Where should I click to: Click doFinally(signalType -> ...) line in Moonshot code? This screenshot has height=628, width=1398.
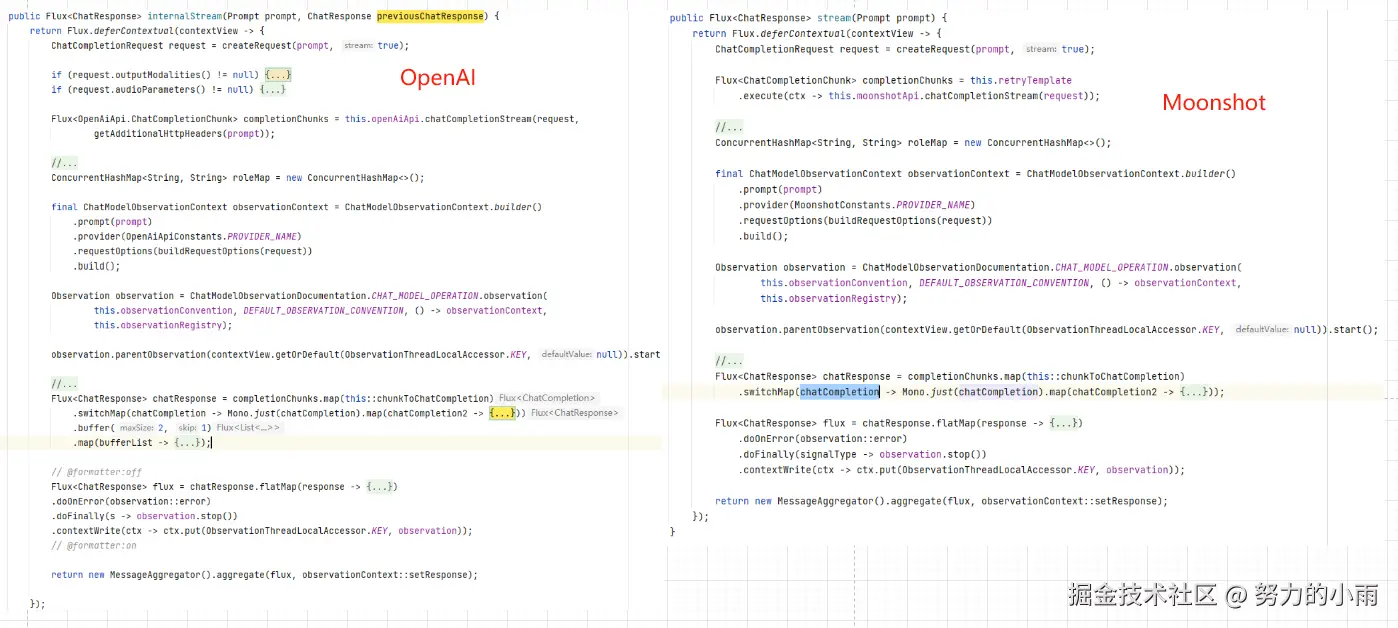(863, 454)
